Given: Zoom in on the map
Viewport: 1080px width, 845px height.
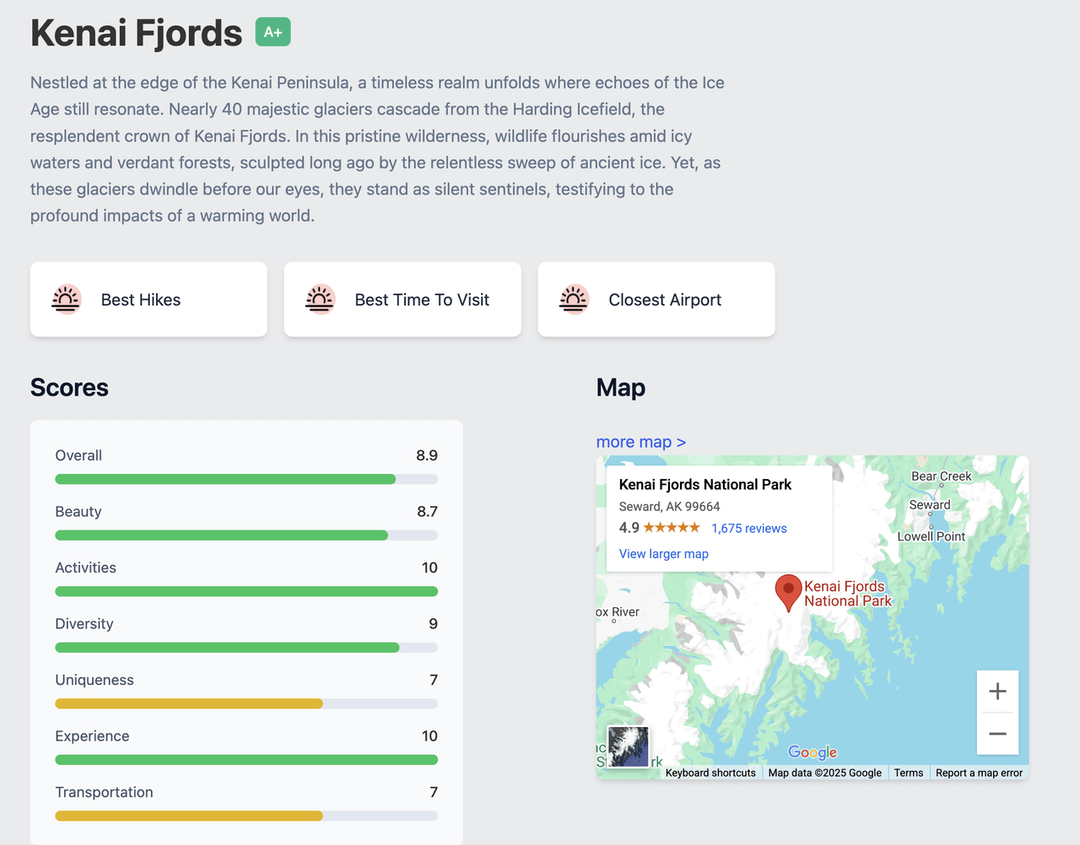Looking at the screenshot, I should click(x=997, y=691).
